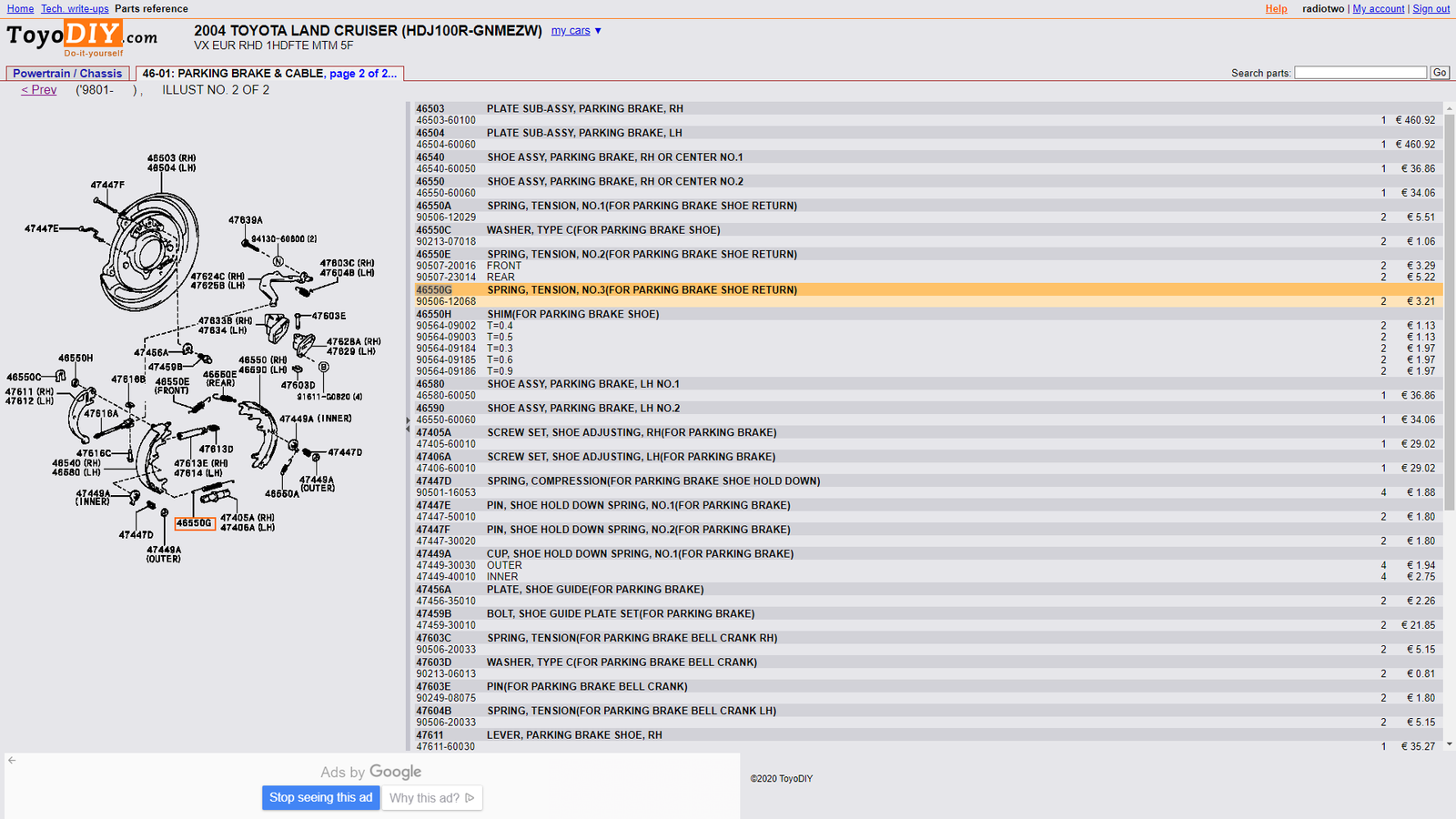The width and height of the screenshot is (1456, 819).
Task: Click 47603E label in diagram
Action: point(329,316)
